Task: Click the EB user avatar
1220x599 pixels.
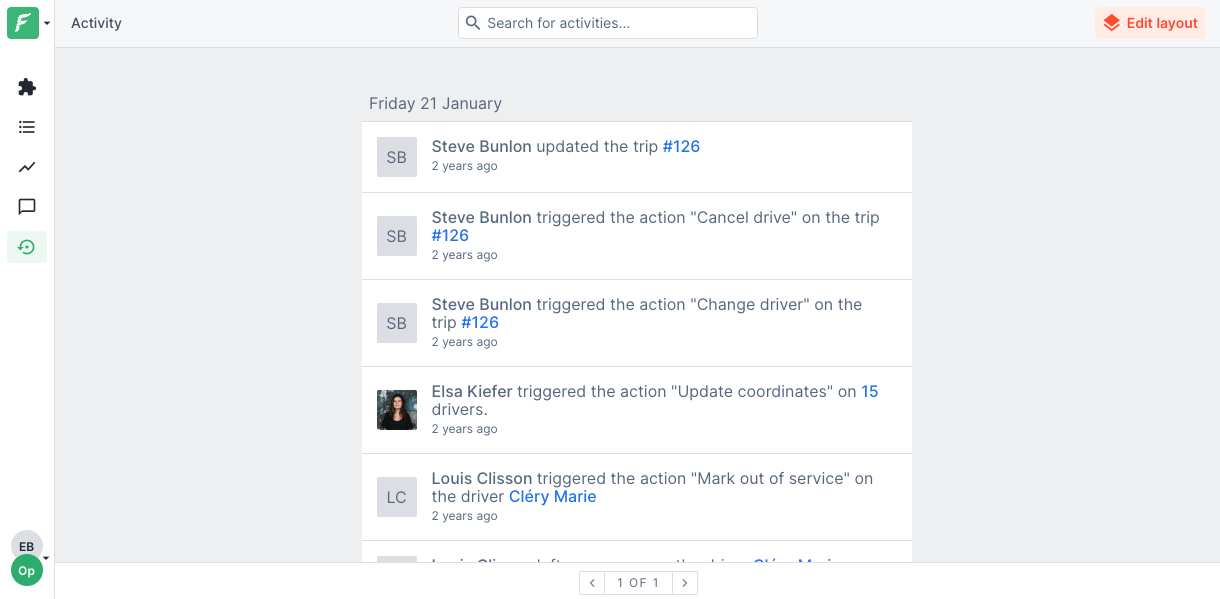Action: pyautogui.click(x=26, y=546)
